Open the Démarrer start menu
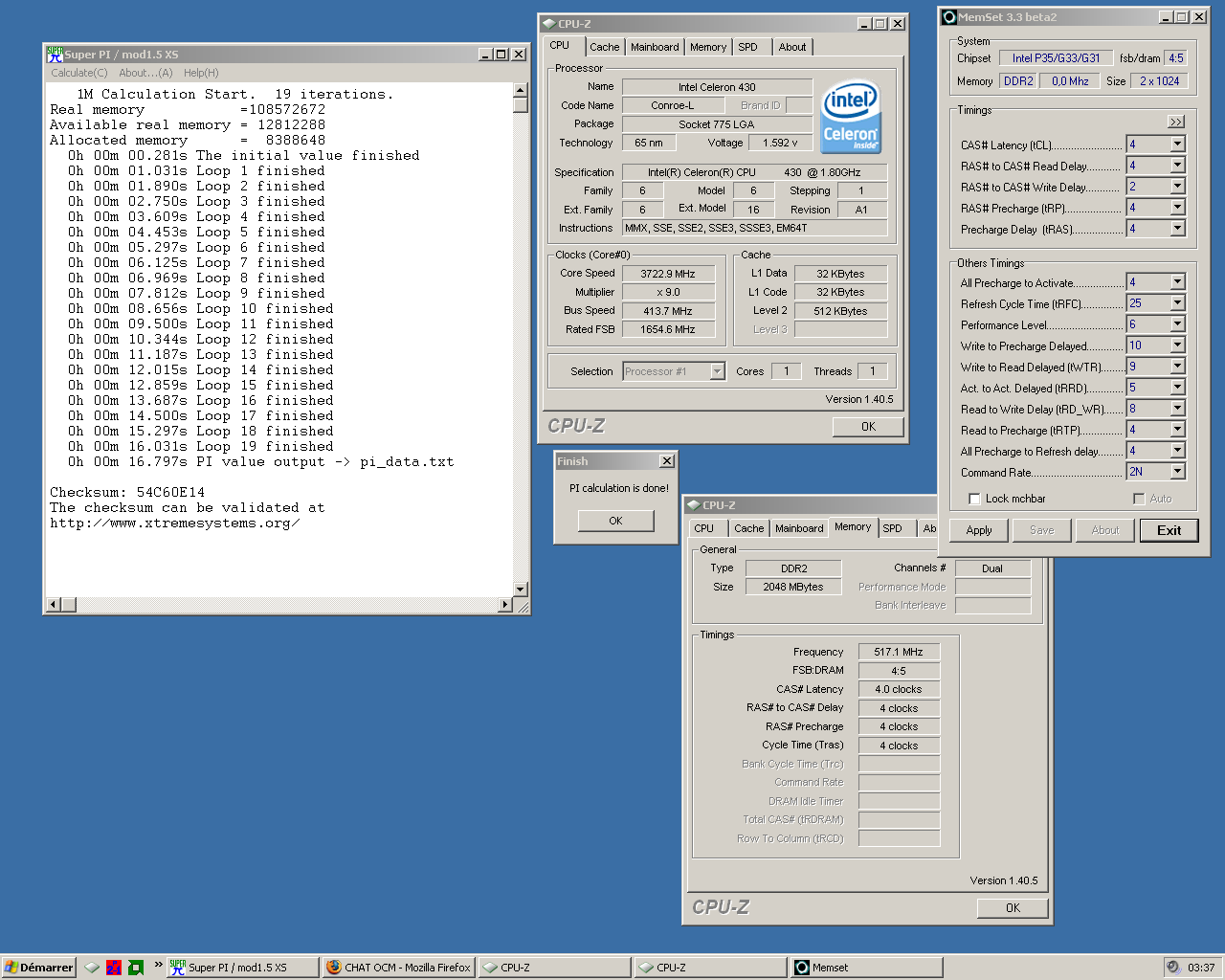Screen dimensions: 1225x980 coord(38,968)
